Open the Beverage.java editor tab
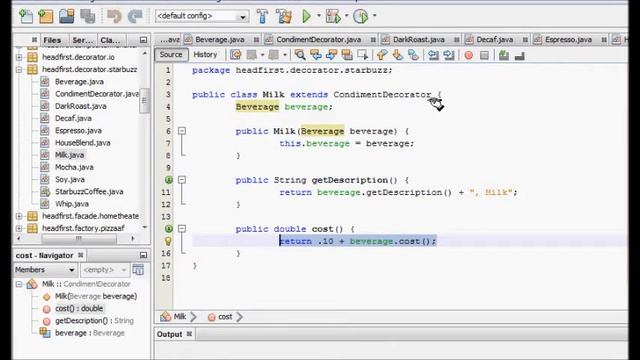This screenshot has height=360, width=640. point(220,40)
